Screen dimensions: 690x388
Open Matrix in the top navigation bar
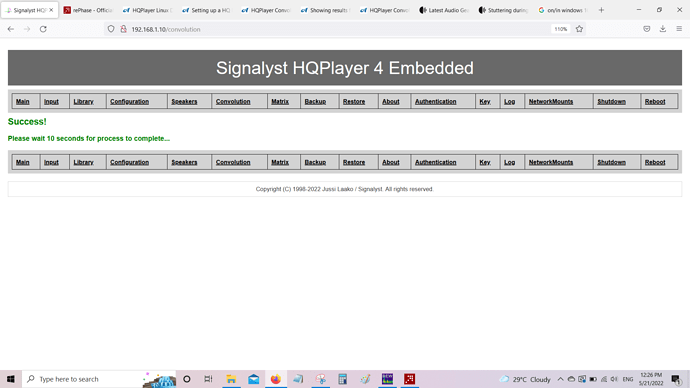point(280,102)
